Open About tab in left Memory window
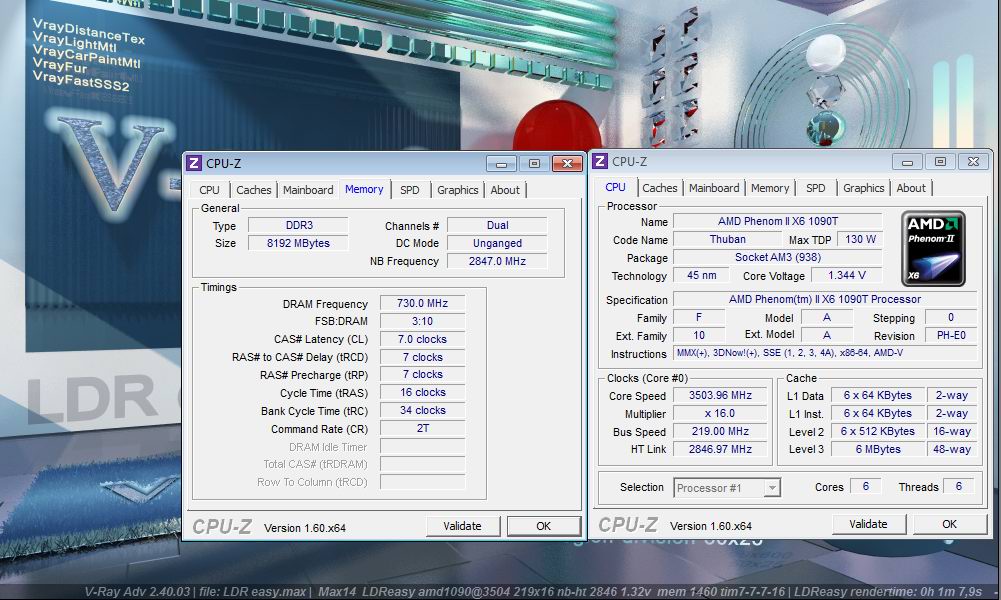1001x600 pixels. 505,190
